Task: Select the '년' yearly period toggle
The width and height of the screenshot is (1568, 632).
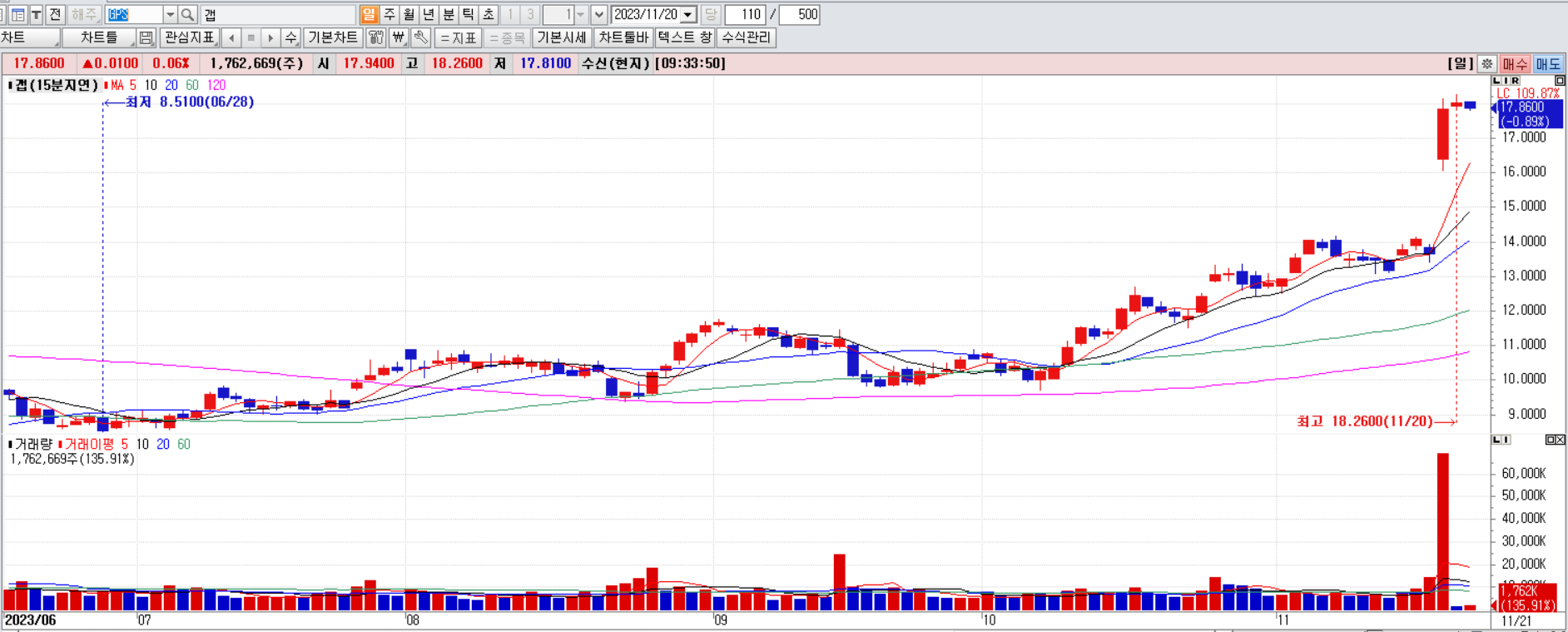Action: coord(429,14)
